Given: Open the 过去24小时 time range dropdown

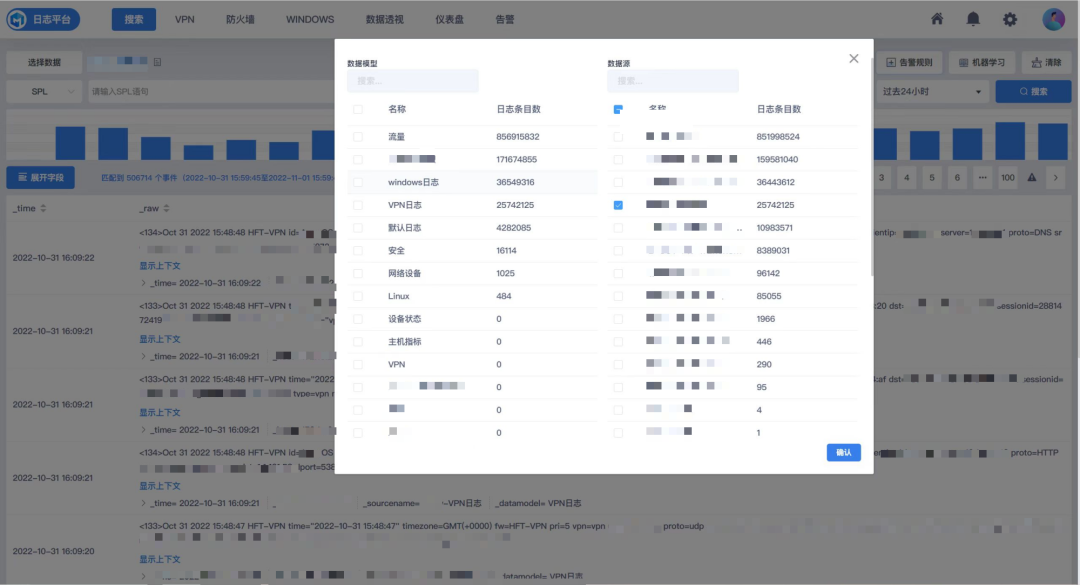Looking at the screenshot, I should (x=932, y=92).
